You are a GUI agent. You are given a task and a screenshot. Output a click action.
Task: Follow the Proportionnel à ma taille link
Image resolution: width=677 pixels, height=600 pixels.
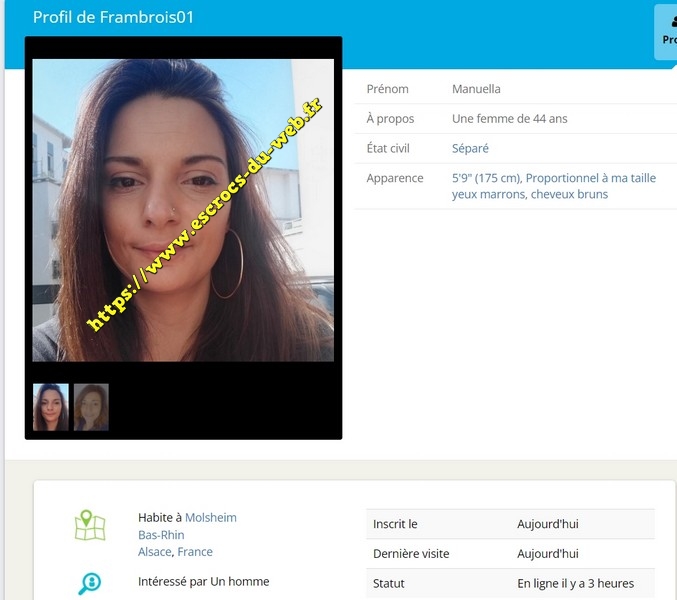click(x=591, y=178)
